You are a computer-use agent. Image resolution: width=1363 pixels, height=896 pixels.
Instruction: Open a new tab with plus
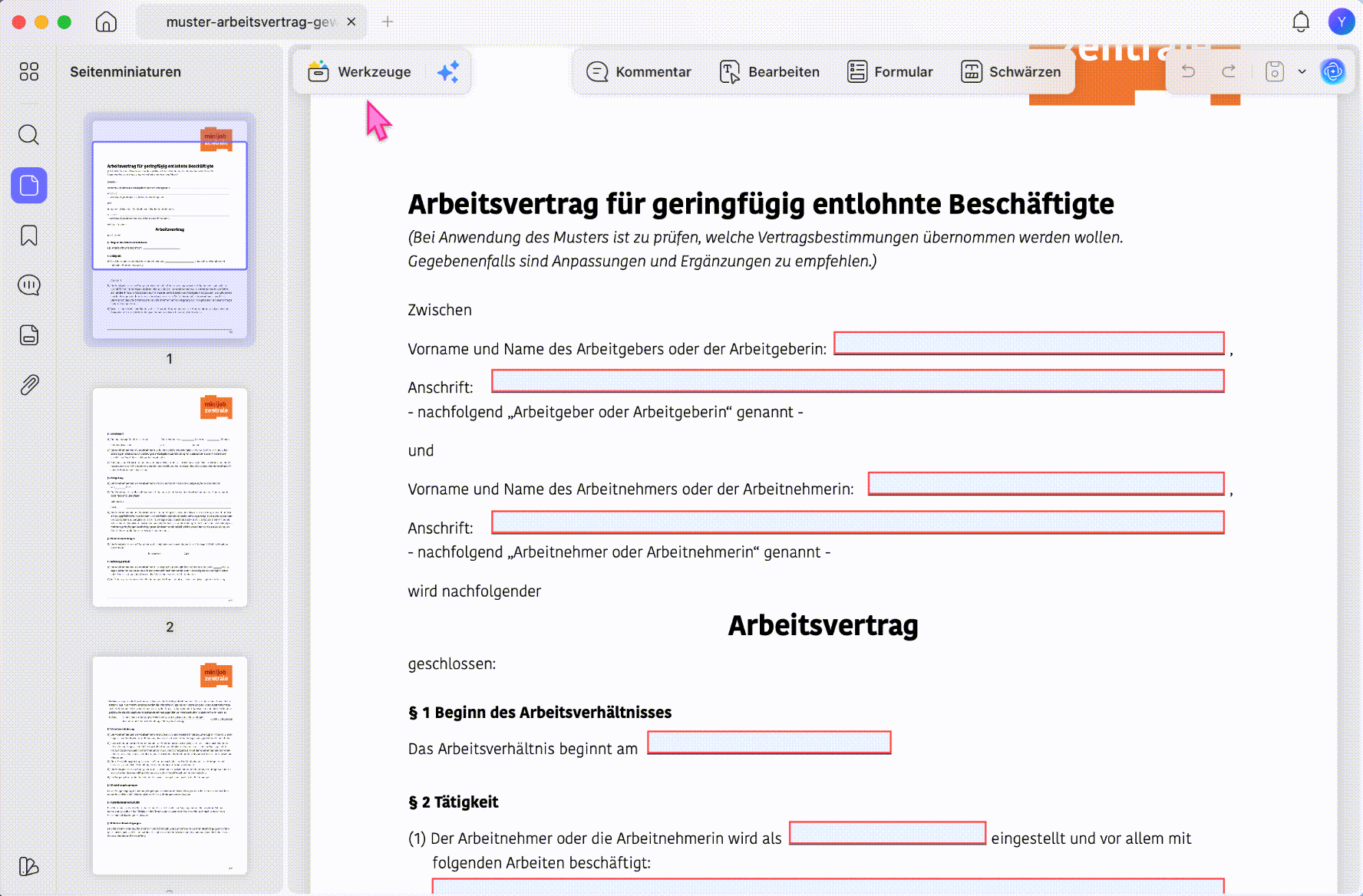click(x=388, y=22)
